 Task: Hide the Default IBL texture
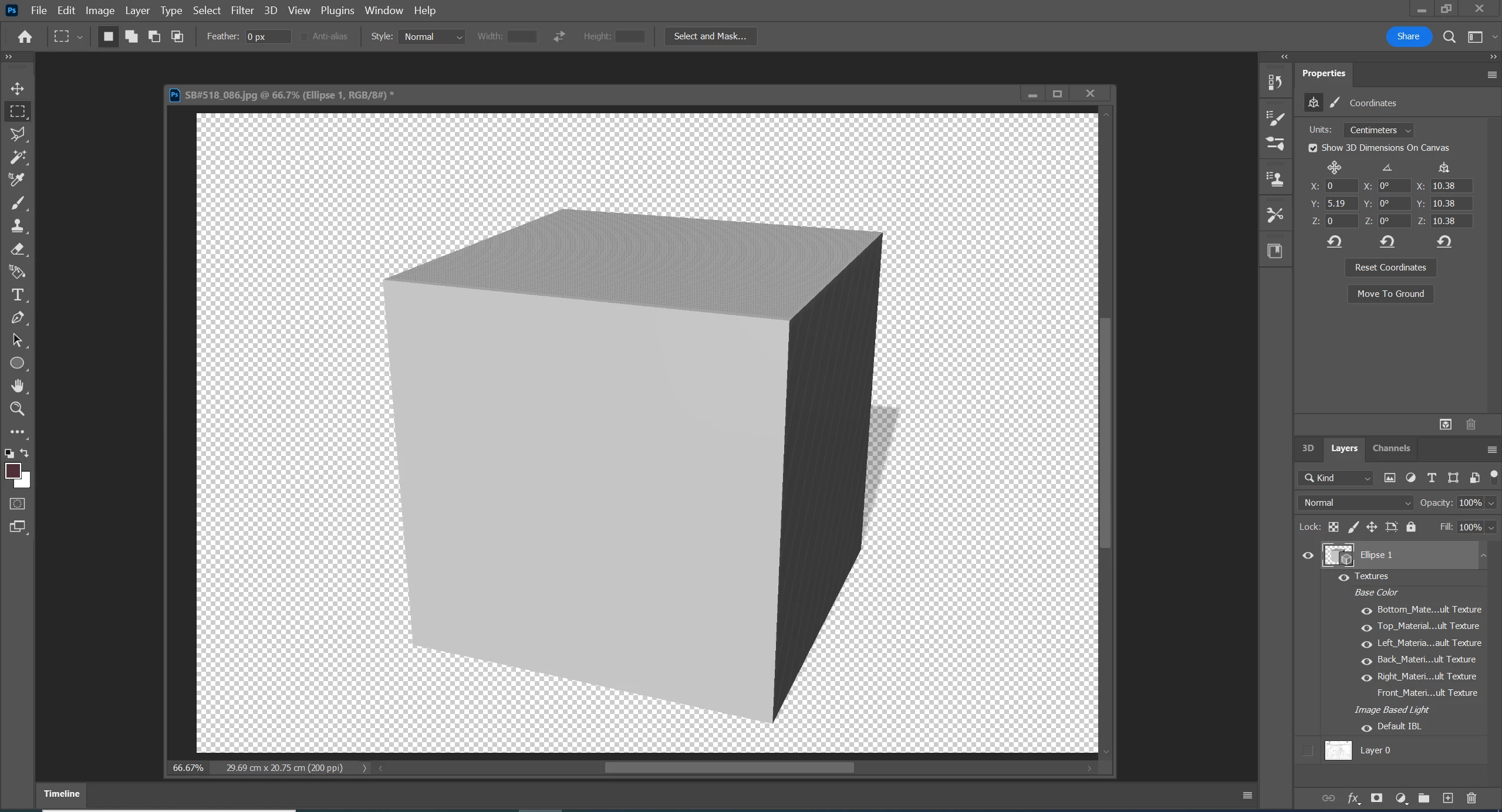pos(1366,728)
